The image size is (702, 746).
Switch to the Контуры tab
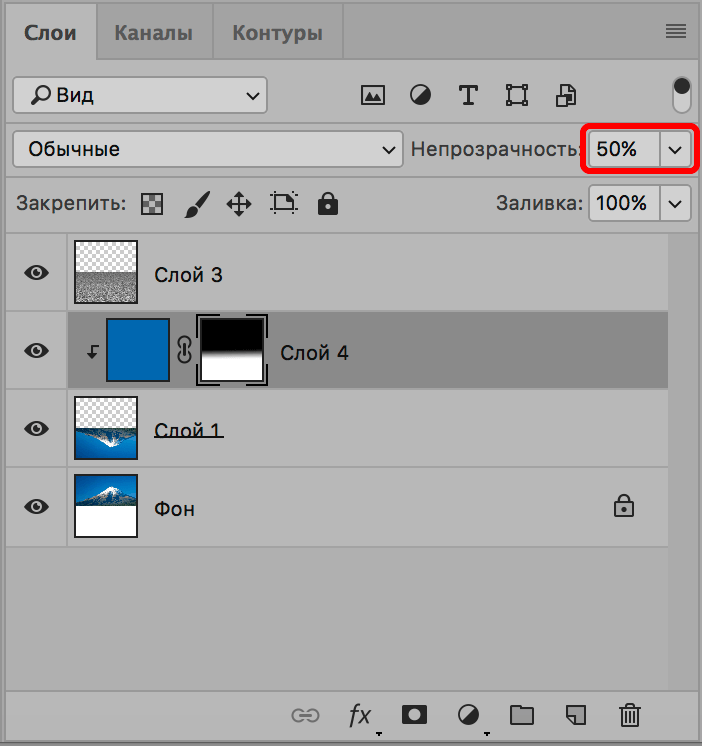pos(277,33)
